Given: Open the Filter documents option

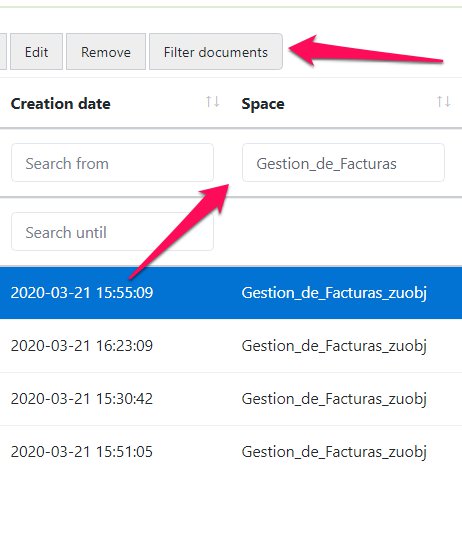Looking at the screenshot, I should click(x=216, y=52).
